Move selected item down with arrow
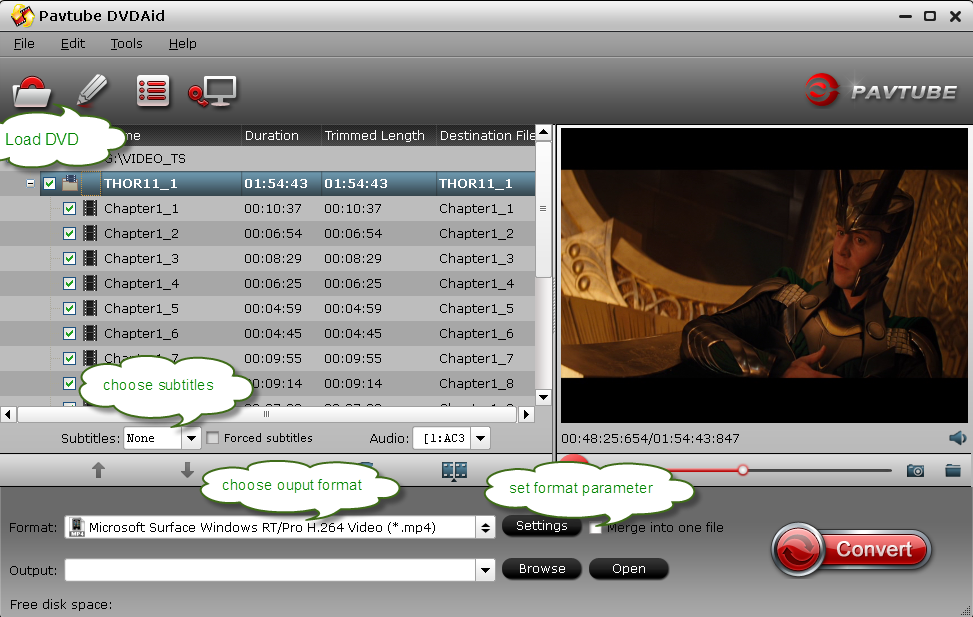The height and width of the screenshot is (617, 973). click(187, 470)
